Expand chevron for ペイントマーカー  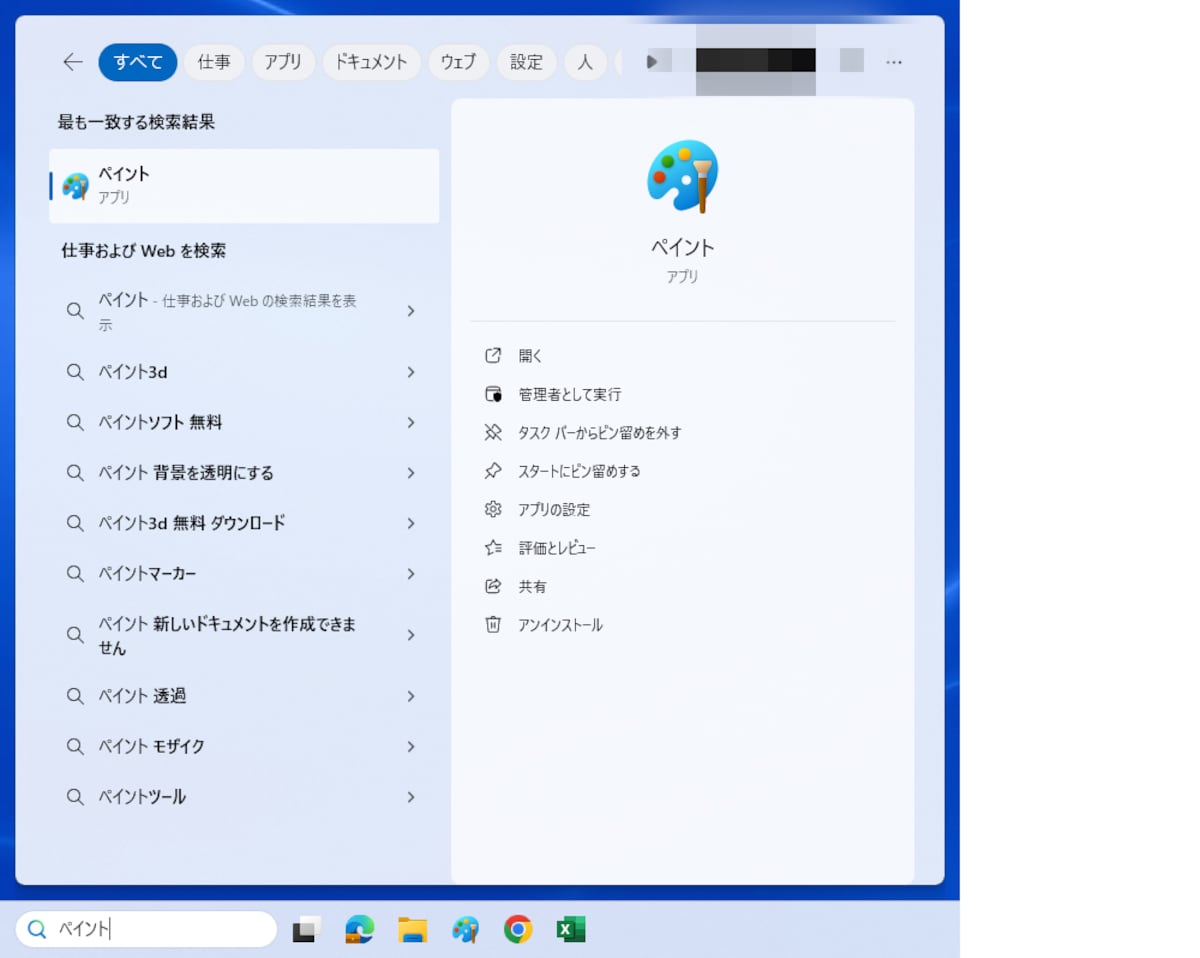click(411, 574)
